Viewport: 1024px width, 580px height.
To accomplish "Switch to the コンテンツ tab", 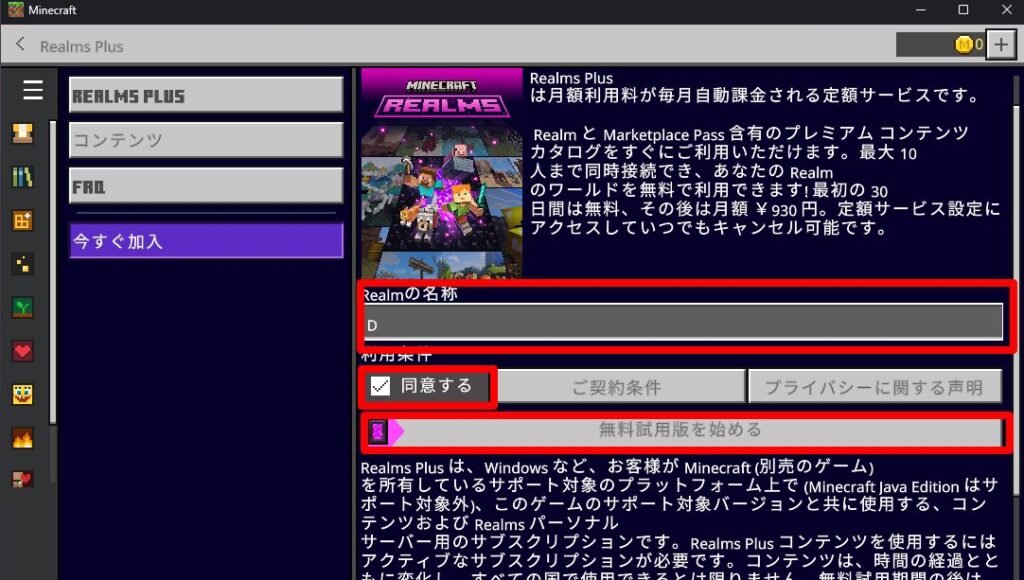I will point(206,141).
